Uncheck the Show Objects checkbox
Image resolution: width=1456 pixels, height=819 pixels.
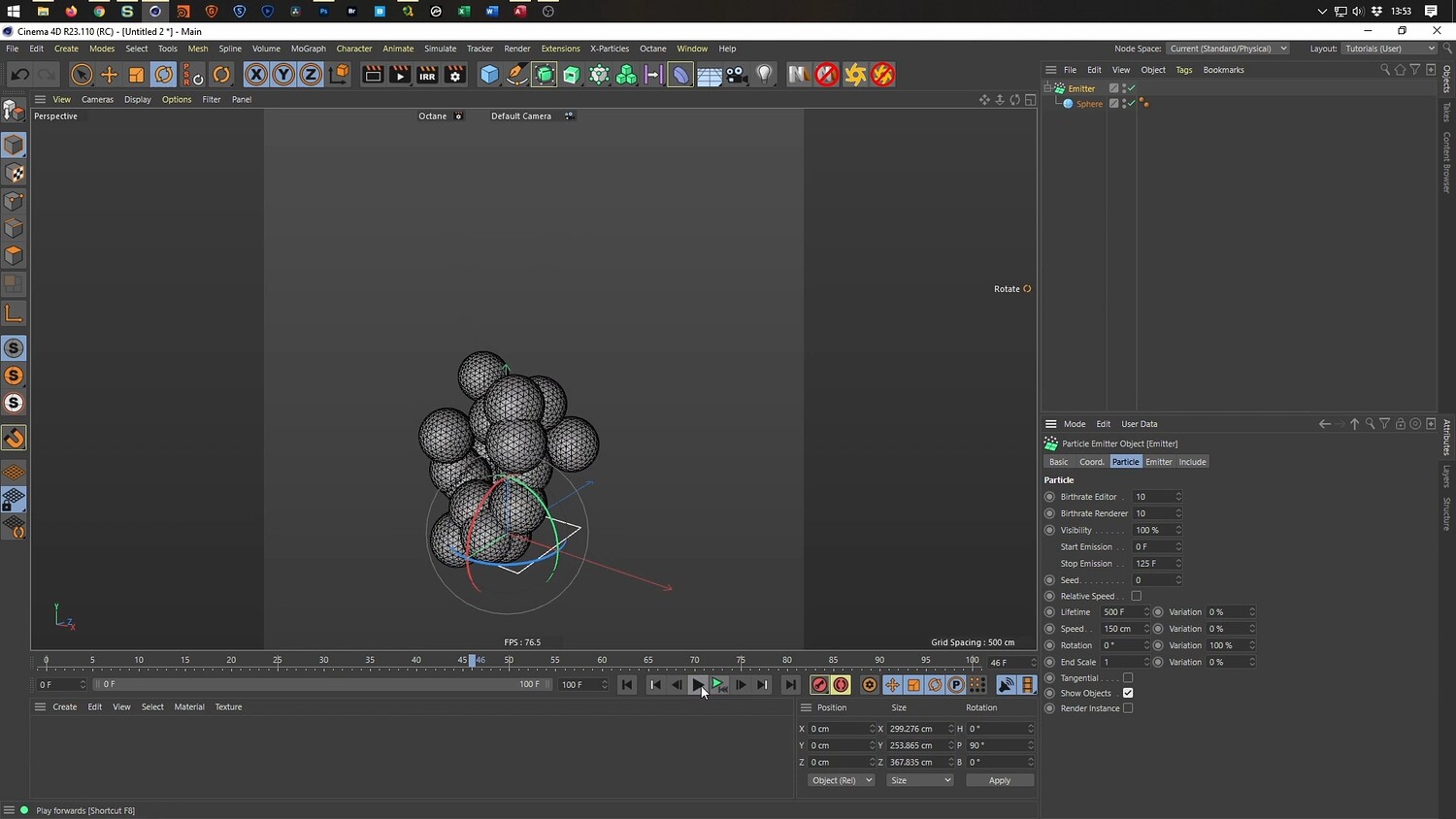pos(1128,693)
